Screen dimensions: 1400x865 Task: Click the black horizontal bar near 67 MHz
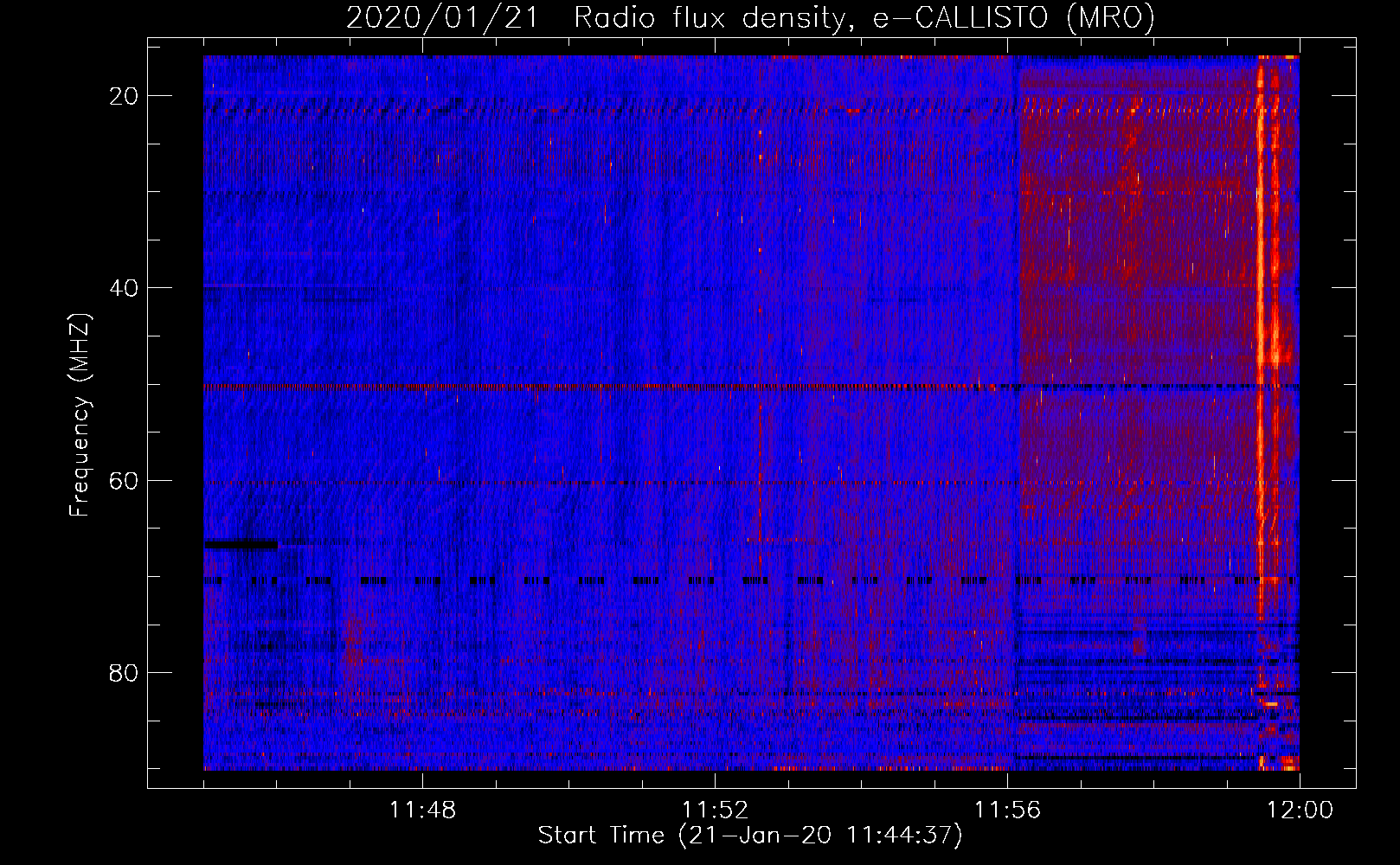[241, 545]
